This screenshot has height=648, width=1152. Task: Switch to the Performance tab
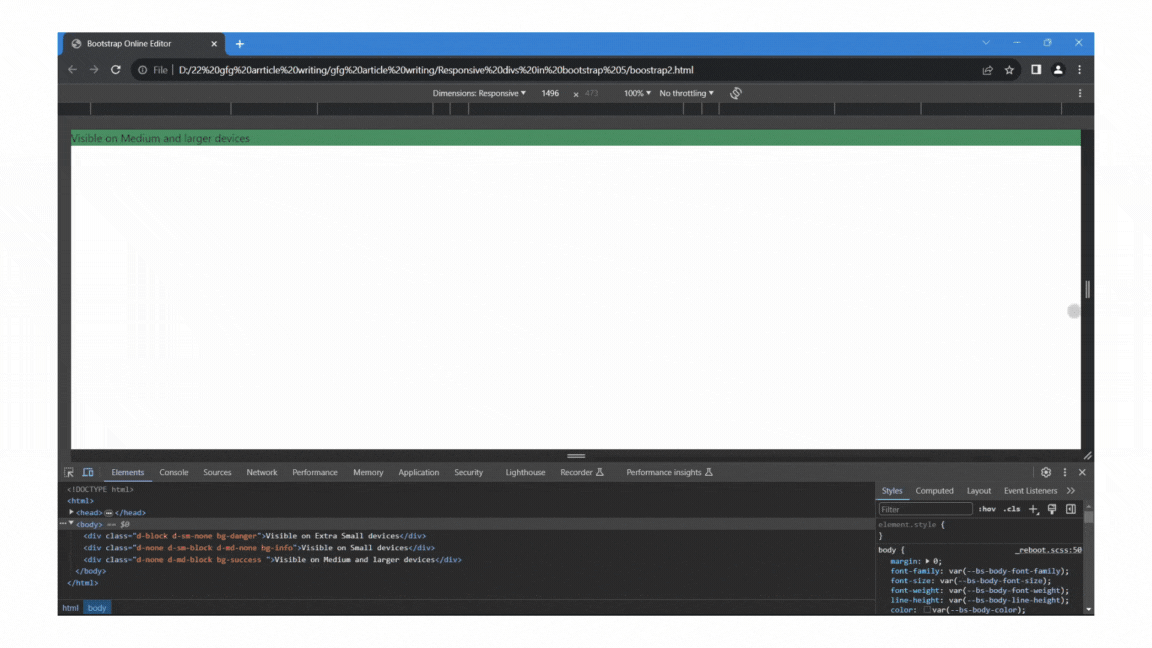coord(315,472)
